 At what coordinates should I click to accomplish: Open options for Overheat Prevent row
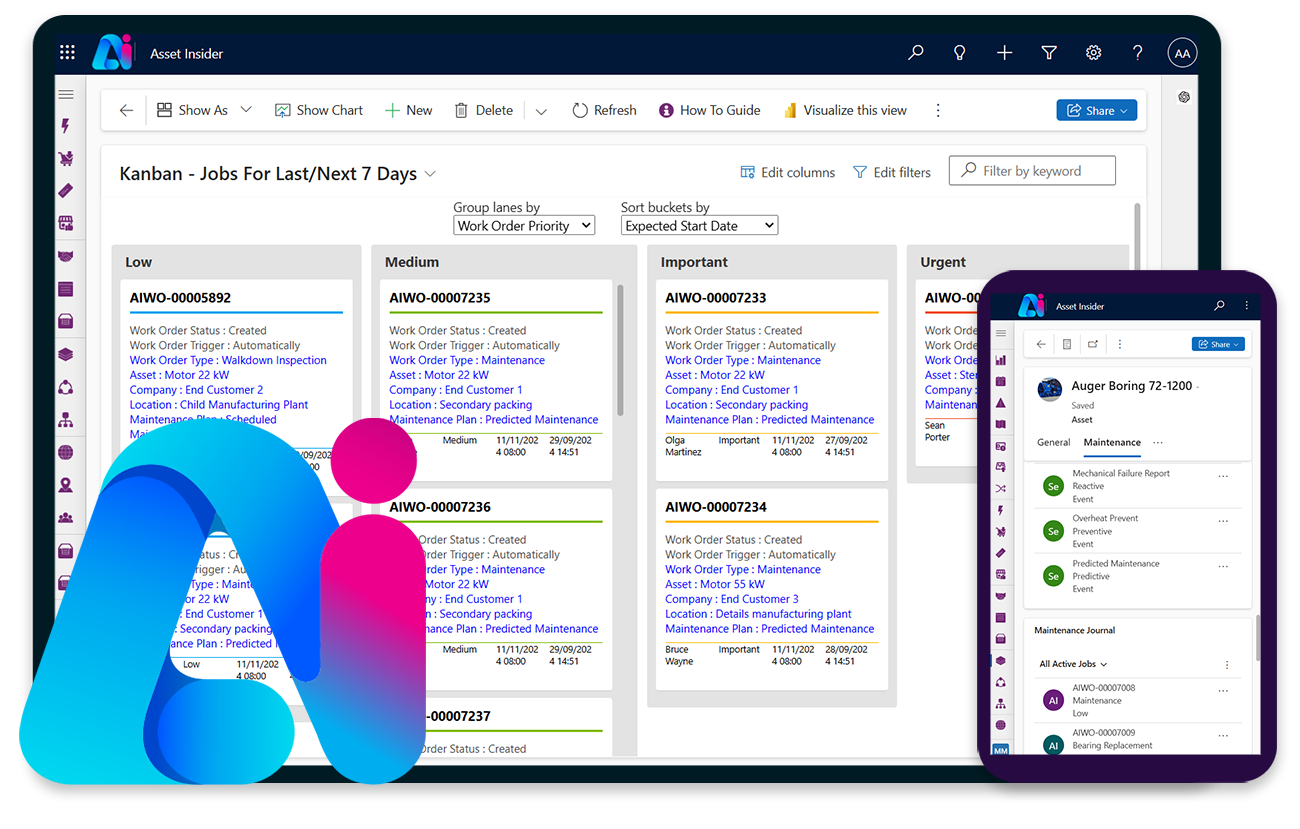(x=1223, y=521)
